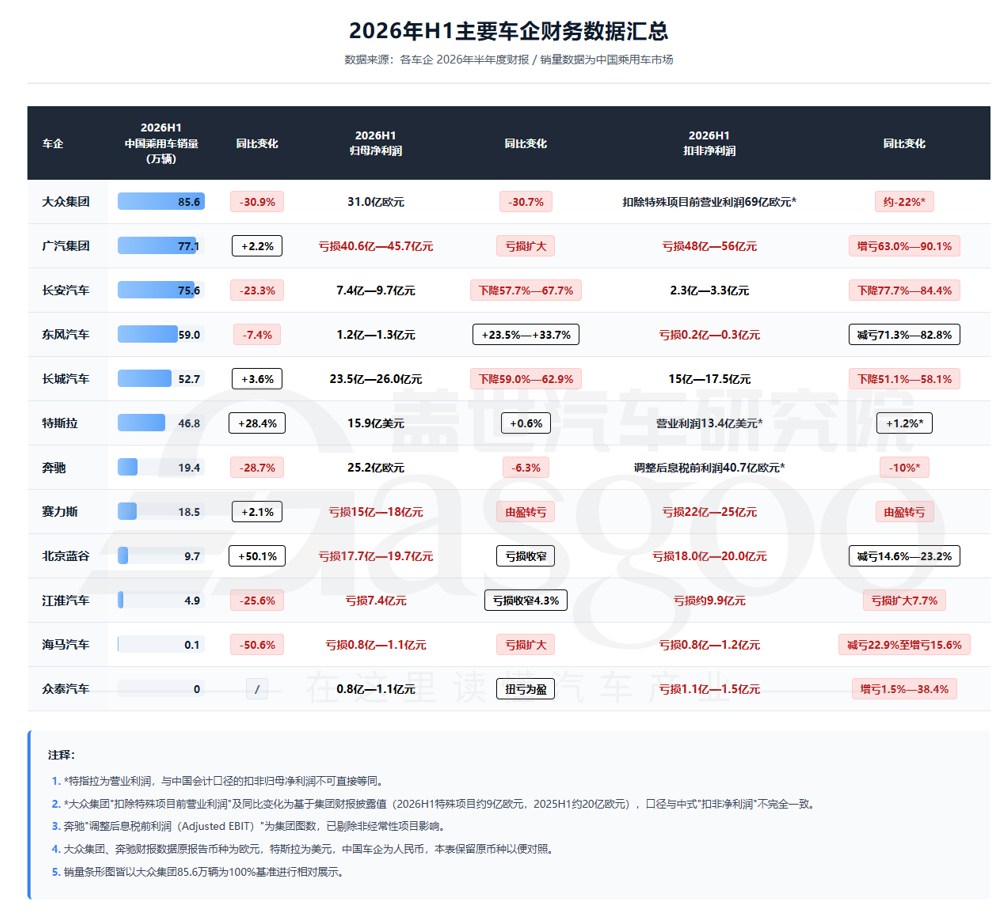1006x921 pixels.
Task: Click the +3.6% badge for 长城汽车
Action: coord(257,378)
